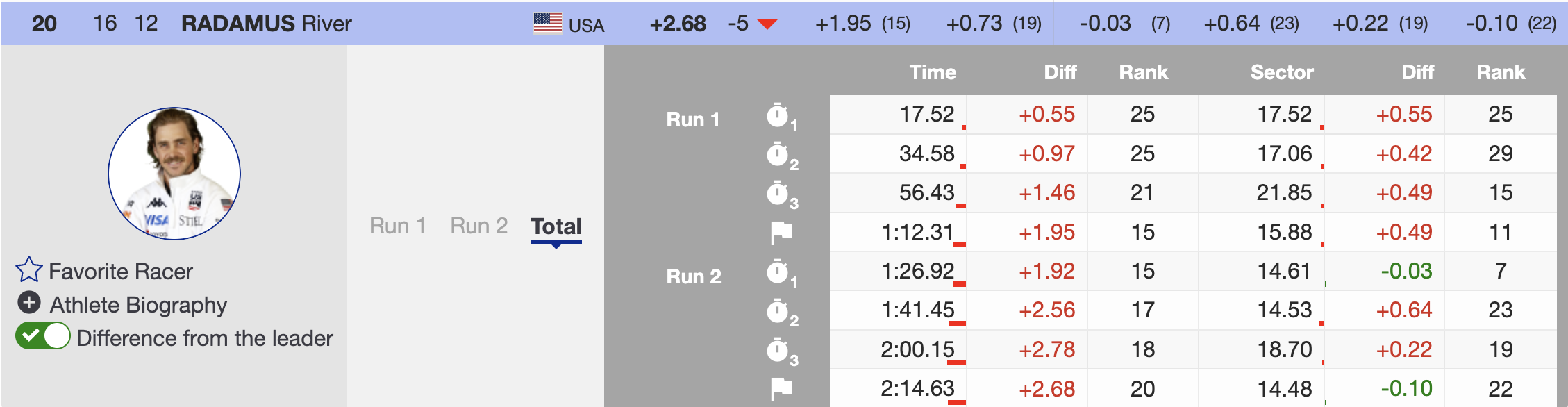This screenshot has height=407, width=1568.
Task: Click River Radamus athlete photo
Action: [174, 174]
